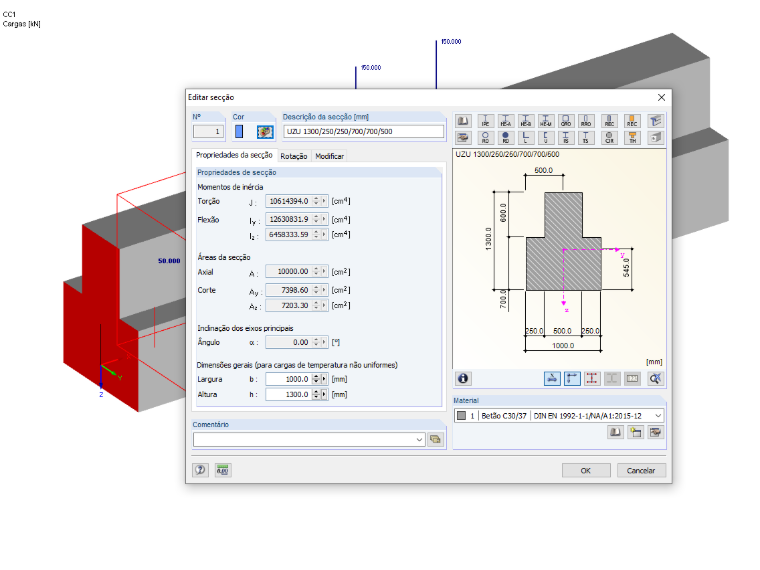Select the orange REC rectangle section
This screenshot has width=760, height=570.
[632, 121]
